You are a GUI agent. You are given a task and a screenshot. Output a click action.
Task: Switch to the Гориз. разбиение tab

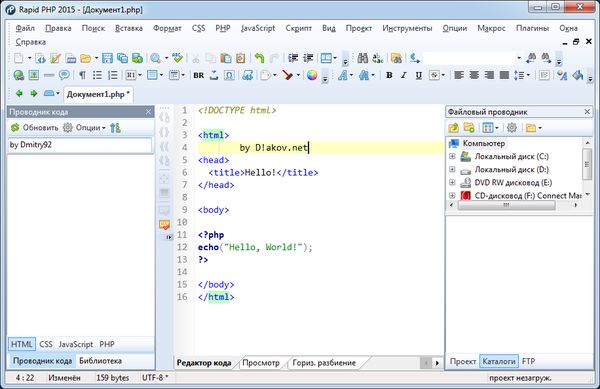[324, 363]
